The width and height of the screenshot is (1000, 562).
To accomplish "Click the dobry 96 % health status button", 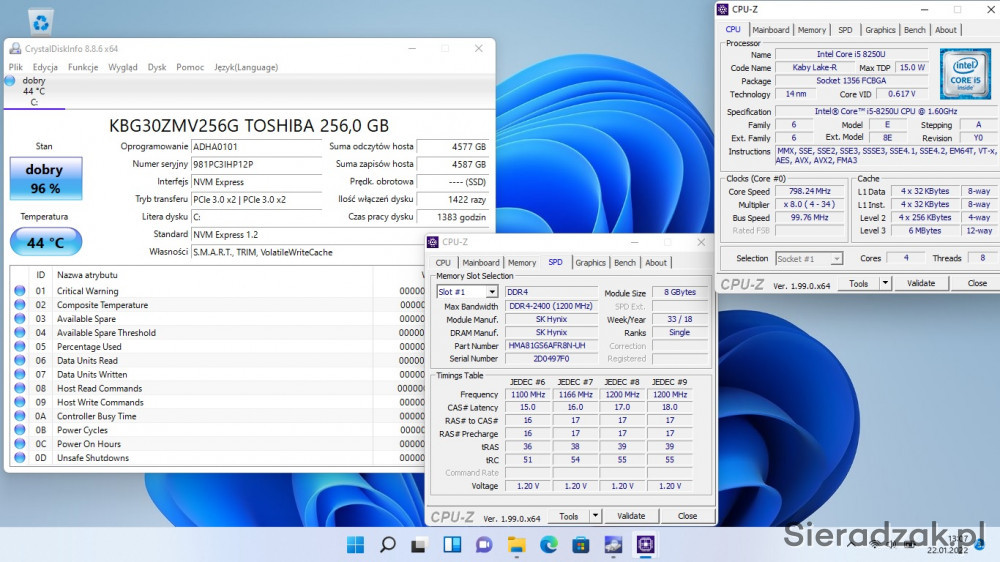I will point(46,178).
